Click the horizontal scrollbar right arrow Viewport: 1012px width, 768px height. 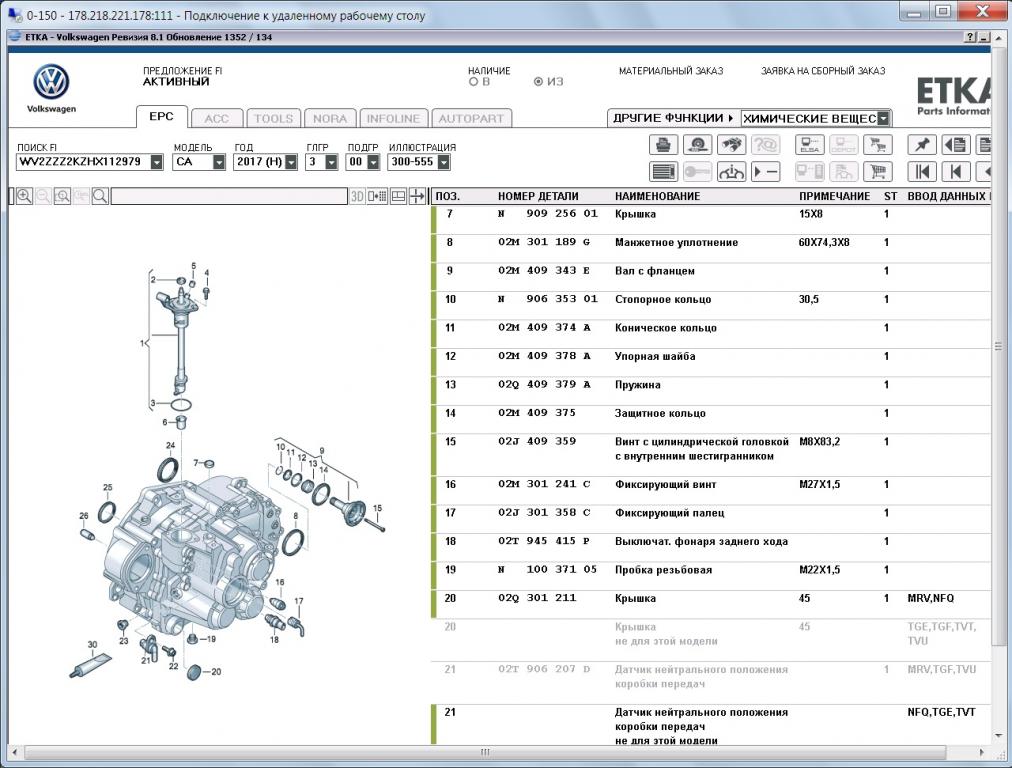[982, 753]
